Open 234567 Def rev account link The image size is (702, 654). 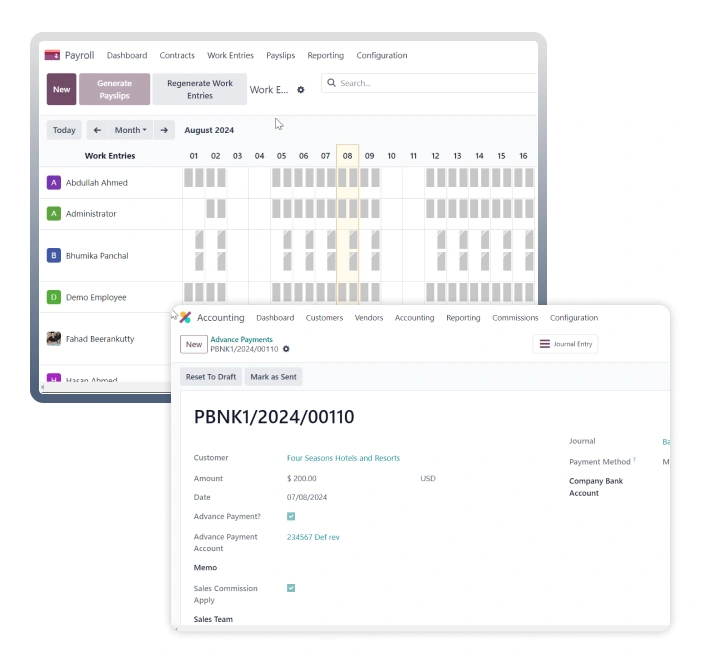click(313, 537)
